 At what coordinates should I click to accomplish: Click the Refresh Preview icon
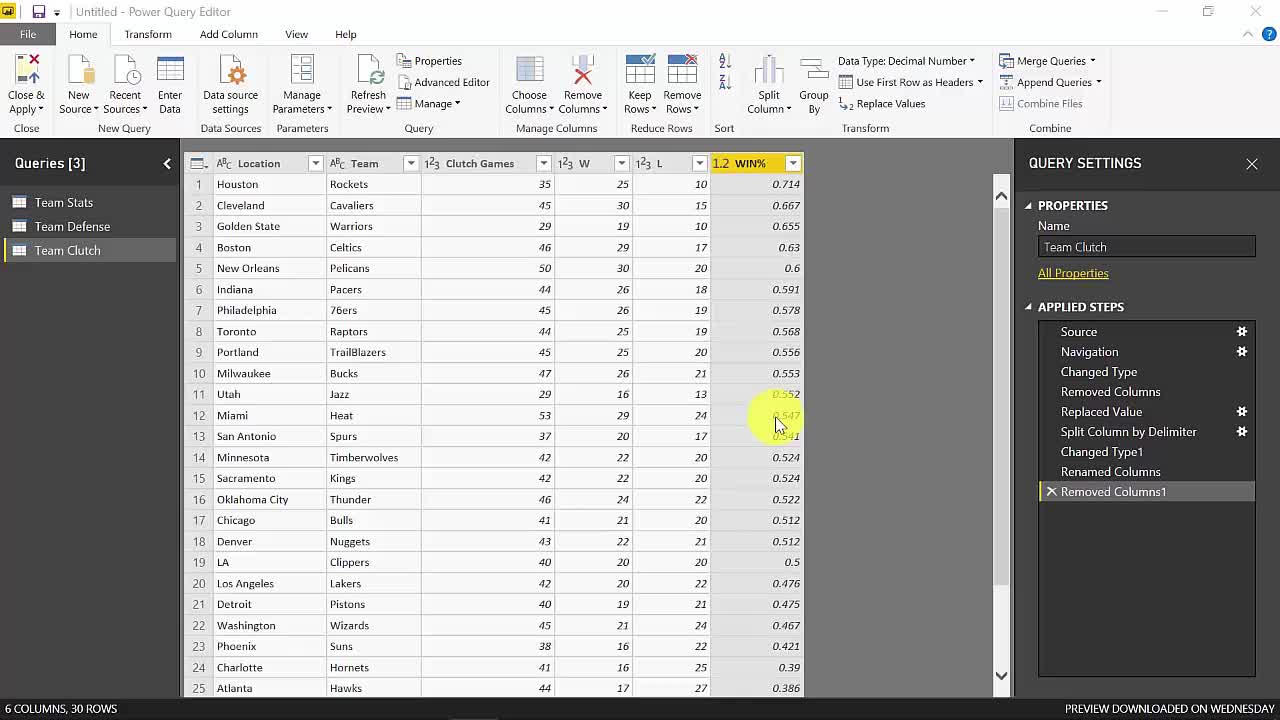coord(368,72)
